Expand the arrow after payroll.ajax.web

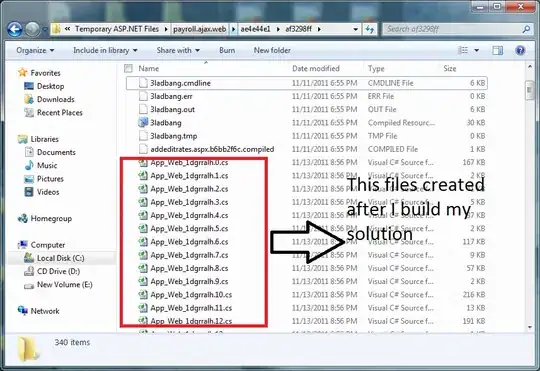[233, 29]
